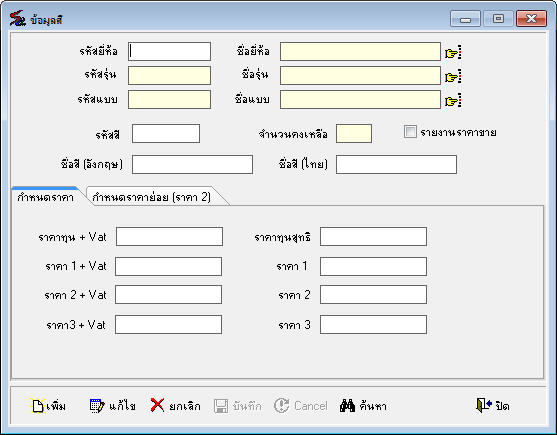Click the ราคา 3 price field
This screenshot has height=435, width=557.
[x=373, y=325]
